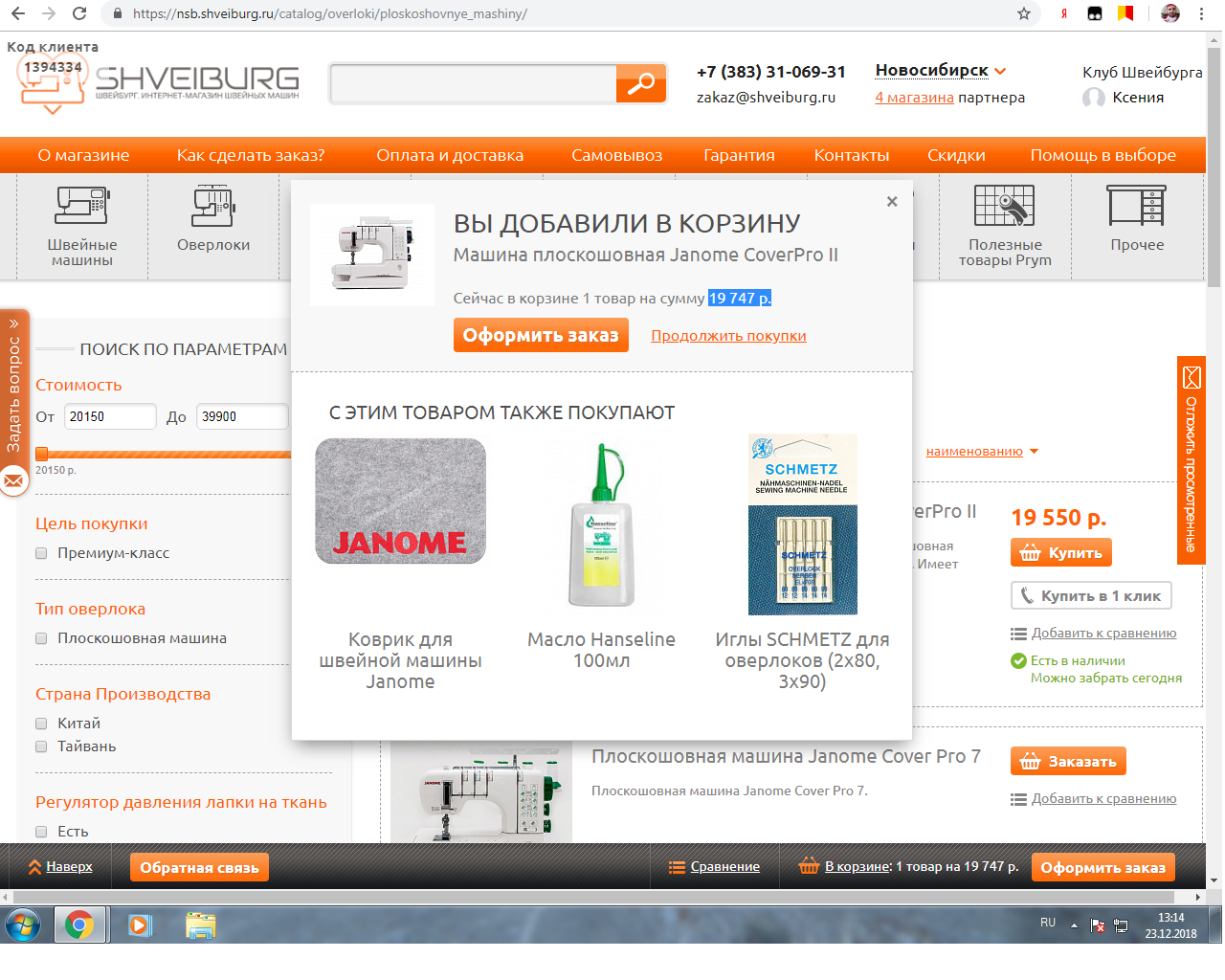This screenshot has height=980, width=1225.
Task: Check the Премиум-класс checkbox
Action: 41,553
